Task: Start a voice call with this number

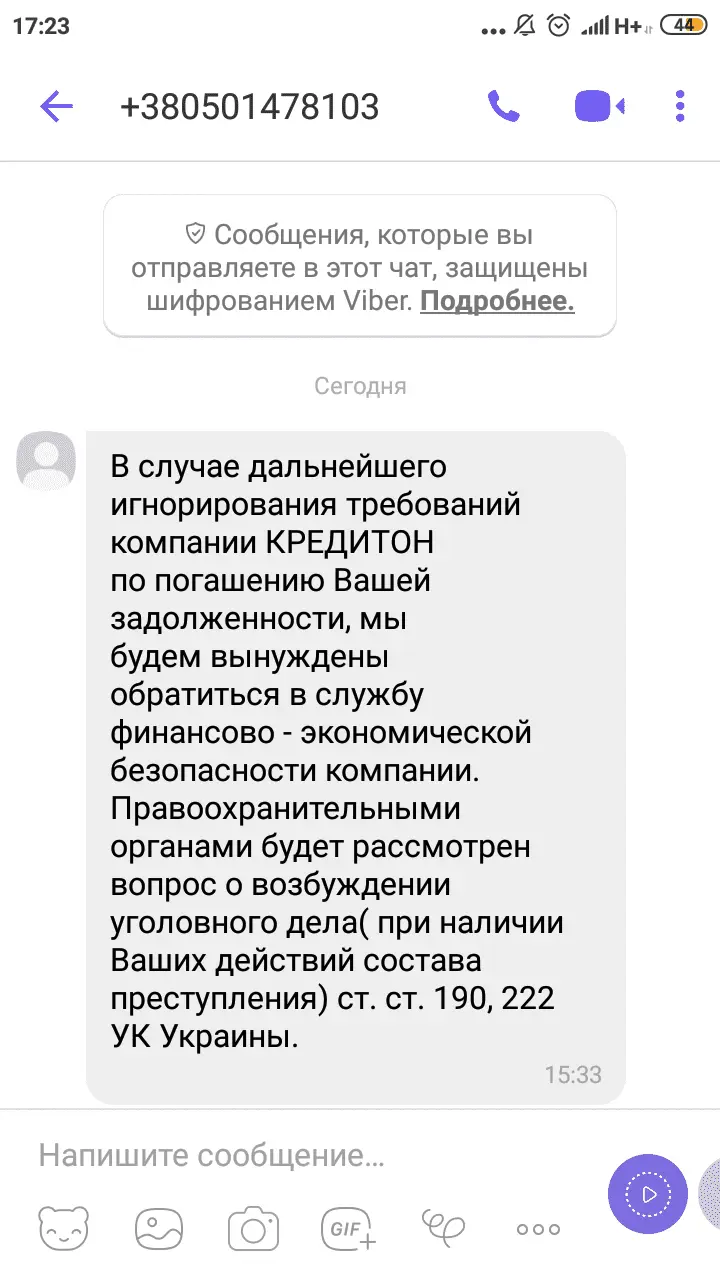Action: coord(503,106)
